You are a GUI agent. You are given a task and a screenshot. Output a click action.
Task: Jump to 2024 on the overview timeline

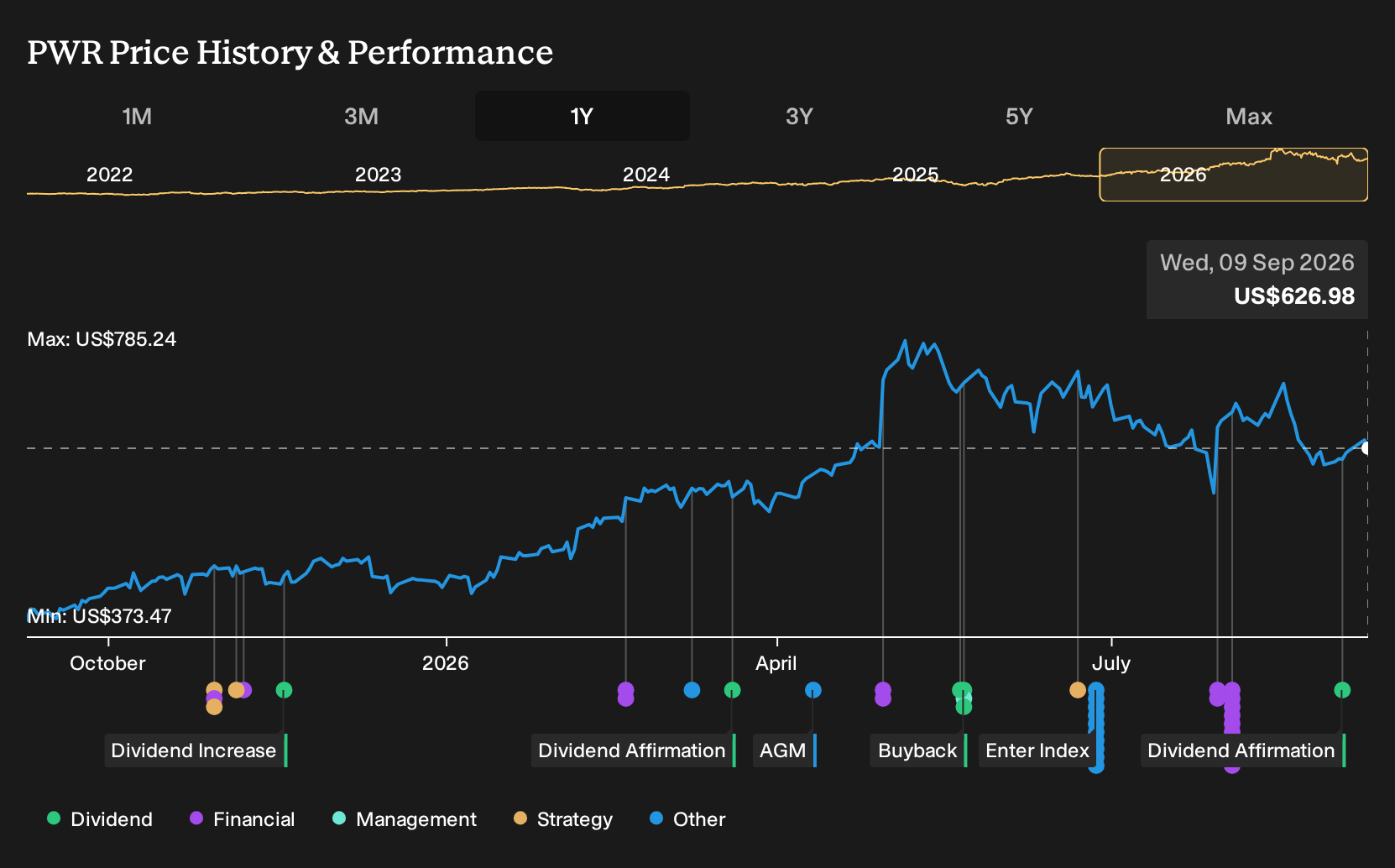click(x=646, y=175)
